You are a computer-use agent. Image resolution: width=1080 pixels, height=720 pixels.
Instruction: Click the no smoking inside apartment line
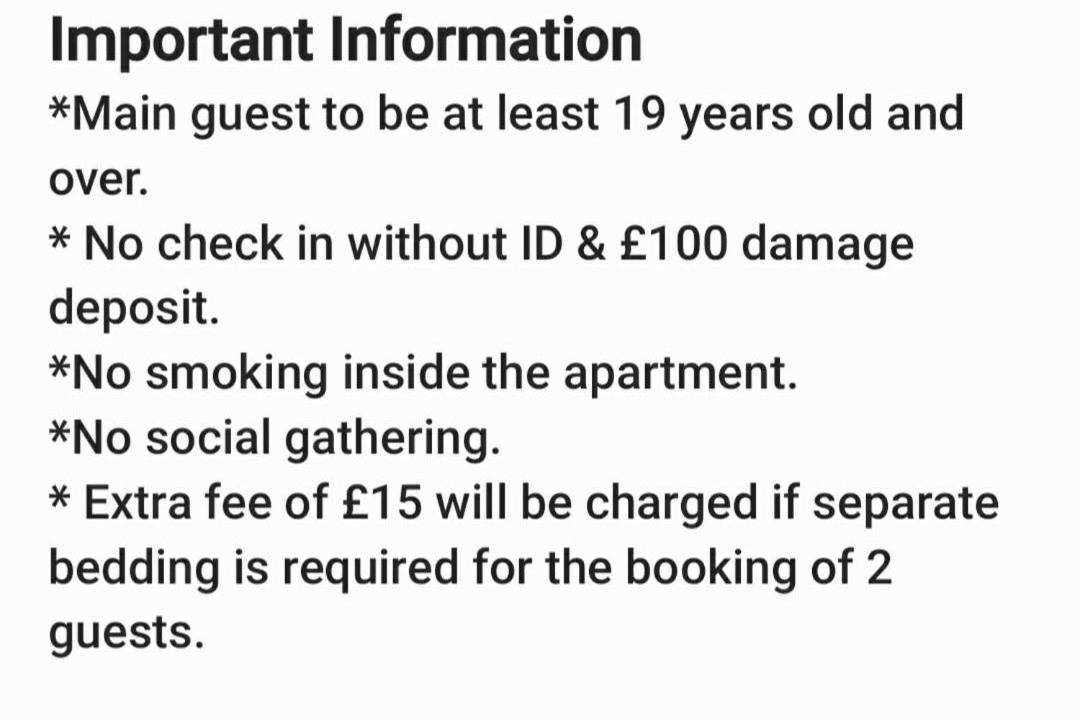tap(423, 373)
